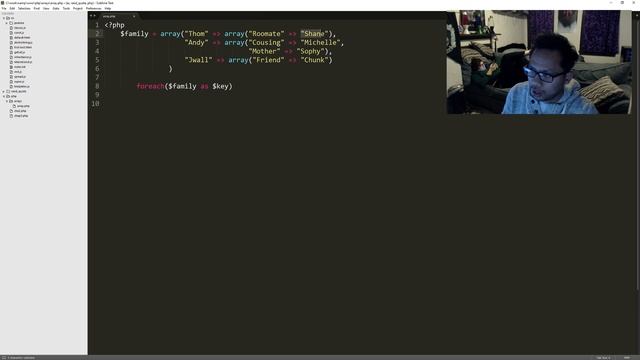Viewport: 640px width, 360px height.
Task: Click line number 8 in gutter
Action: coord(97,86)
